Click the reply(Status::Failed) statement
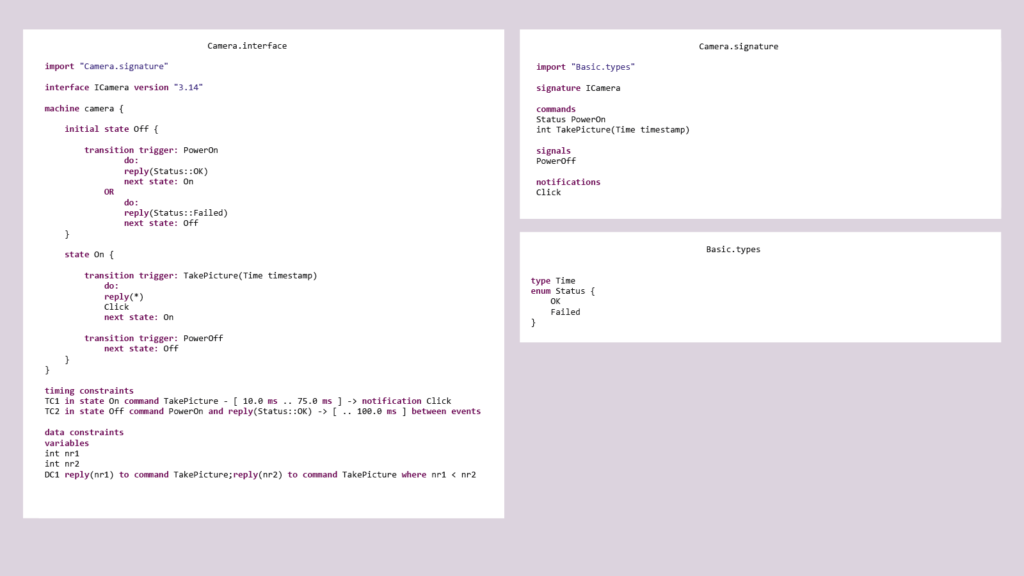1024x576 pixels. pos(175,213)
